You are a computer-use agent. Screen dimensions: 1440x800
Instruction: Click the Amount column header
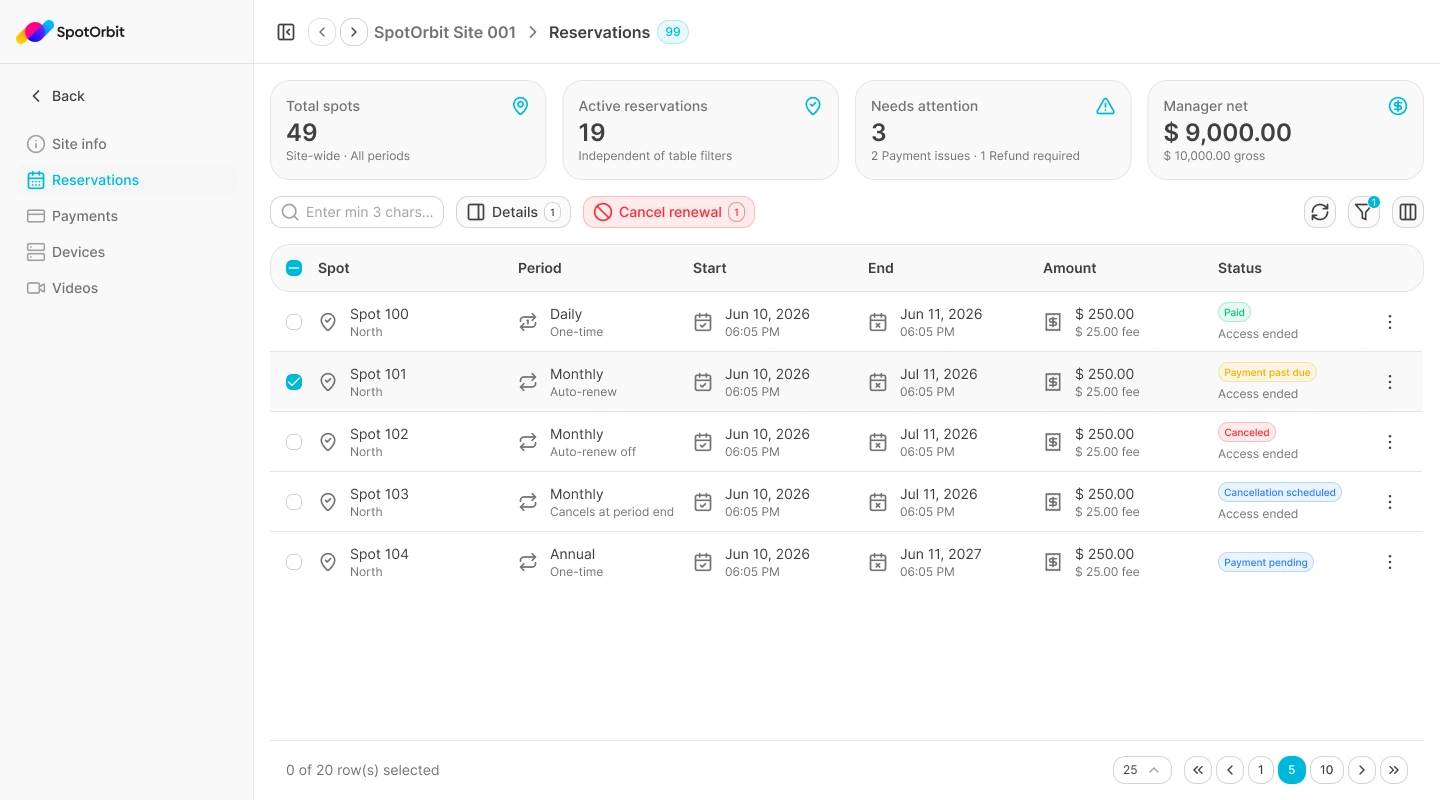[x=1070, y=268]
